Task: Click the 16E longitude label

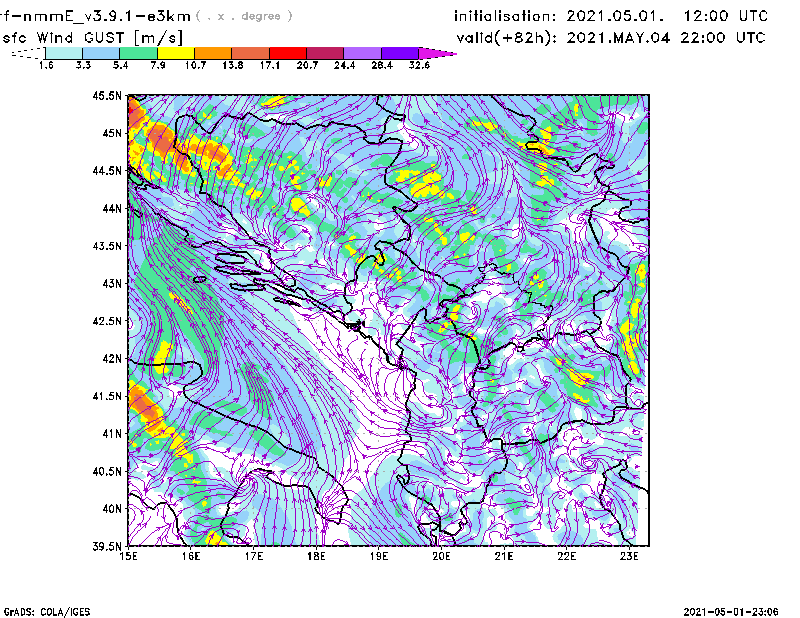Action: [191, 556]
